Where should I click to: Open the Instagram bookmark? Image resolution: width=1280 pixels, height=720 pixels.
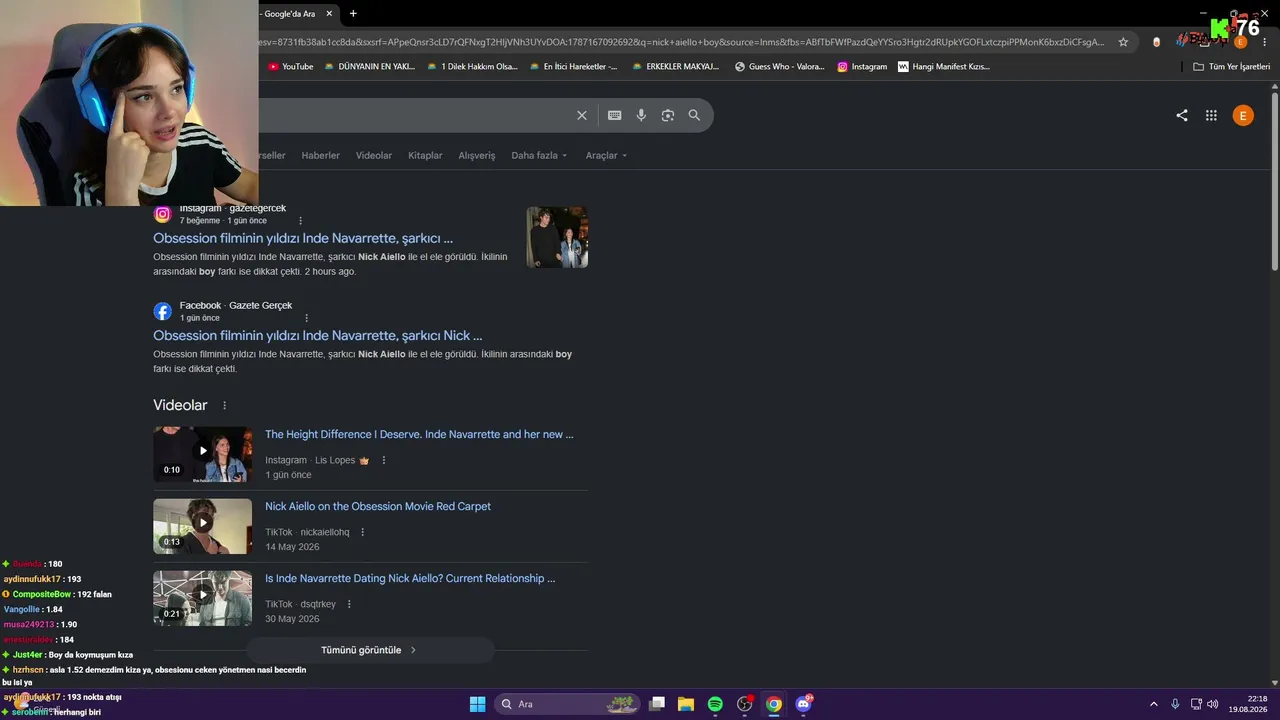tap(862, 67)
